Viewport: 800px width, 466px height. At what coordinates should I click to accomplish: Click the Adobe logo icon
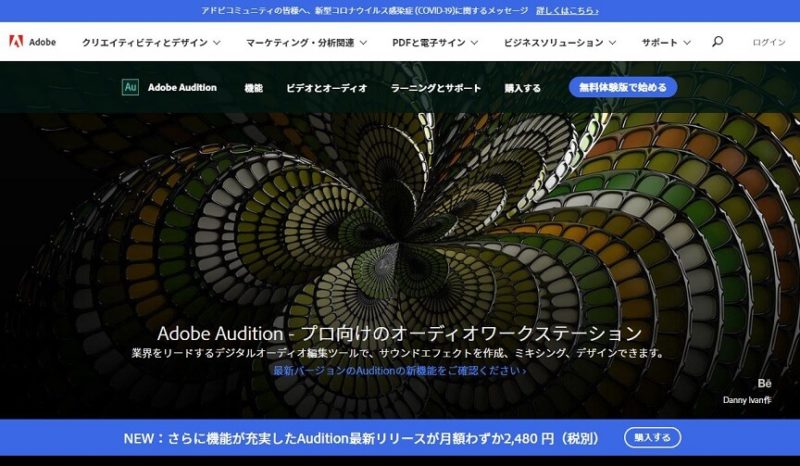(16, 41)
